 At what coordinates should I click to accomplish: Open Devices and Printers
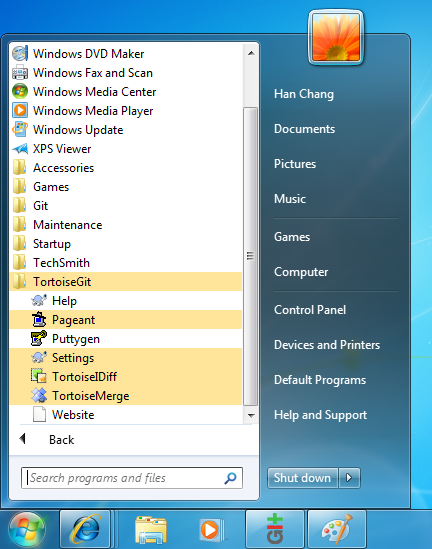(327, 345)
